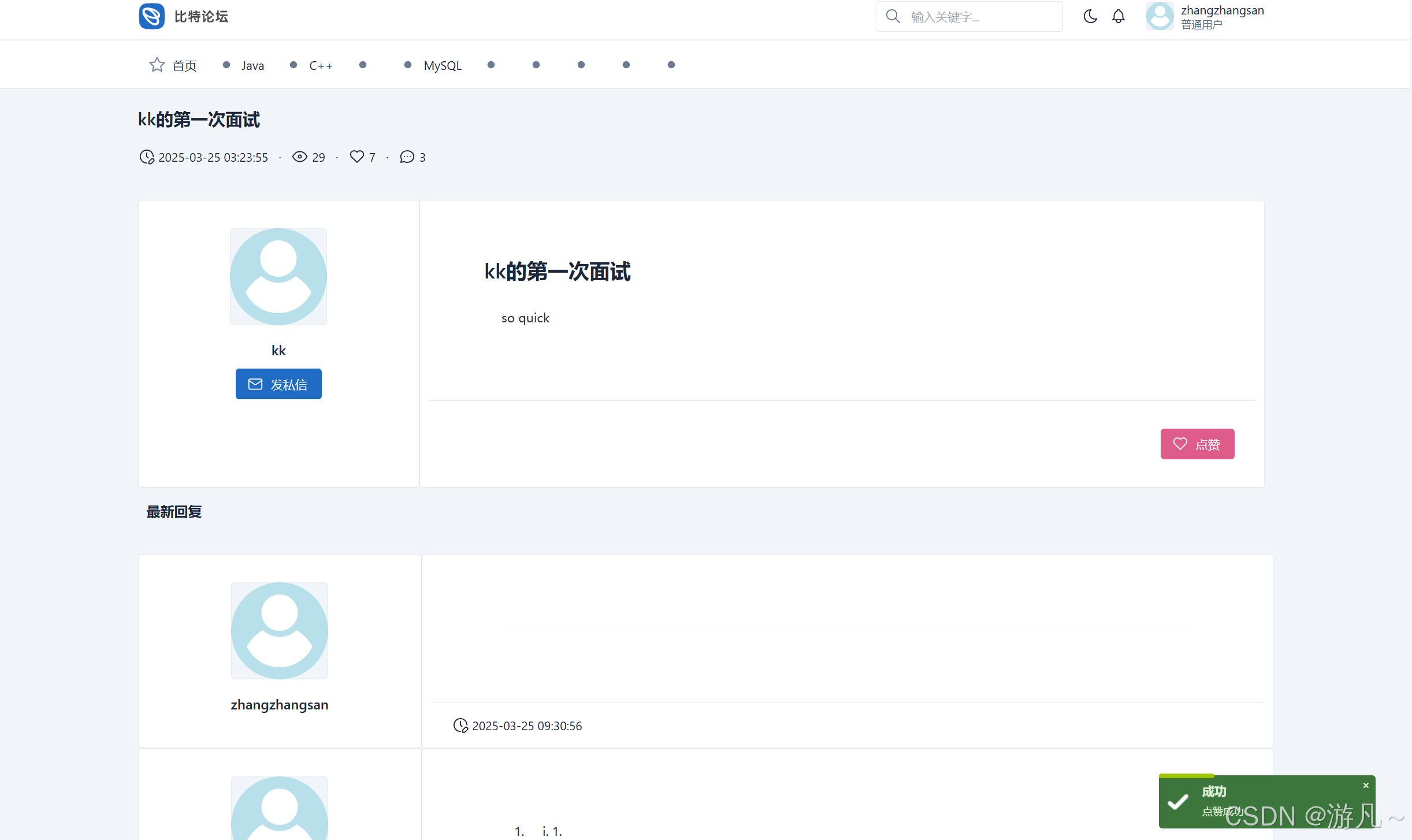The height and width of the screenshot is (840, 1412).
Task: Open kk username profile link
Action: pyautogui.click(x=278, y=350)
